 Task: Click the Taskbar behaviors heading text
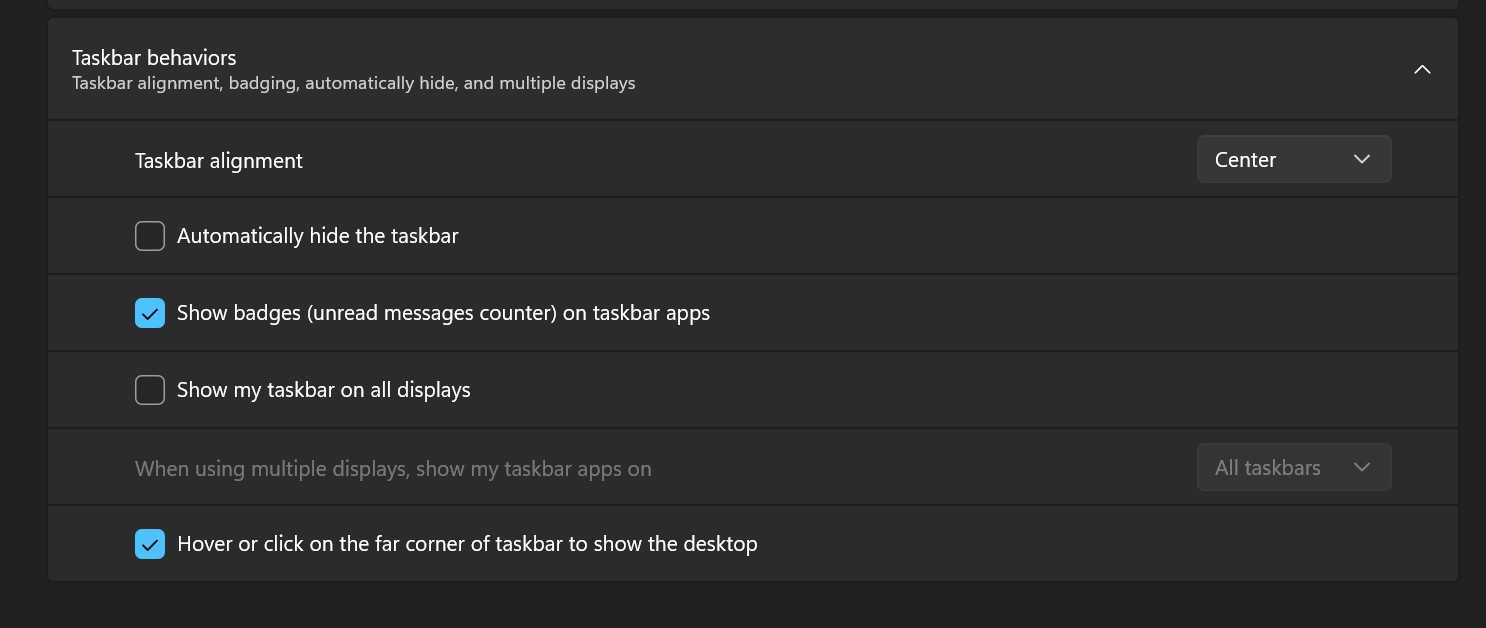[x=154, y=58]
